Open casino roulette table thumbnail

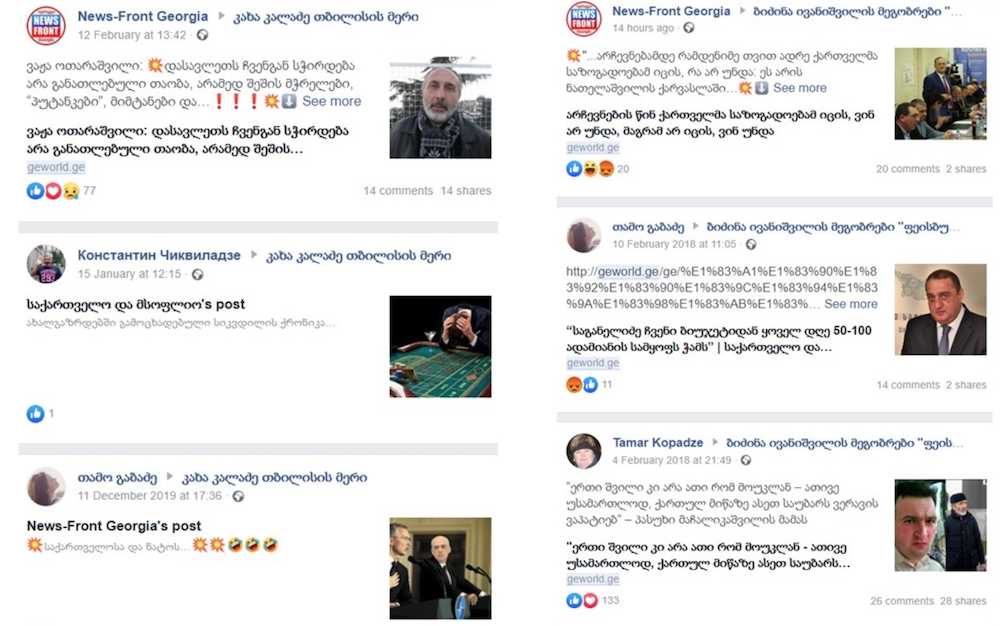click(x=440, y=347)
